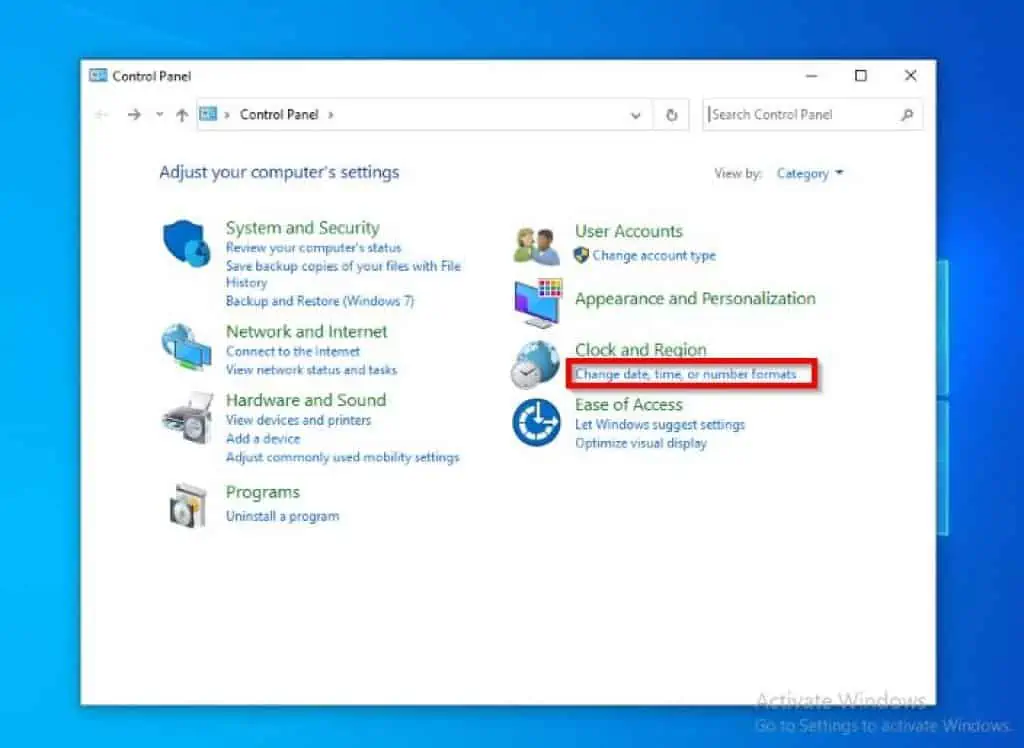
Task: Click the Network and Internet globe icon
Action: tap(187, 347)
